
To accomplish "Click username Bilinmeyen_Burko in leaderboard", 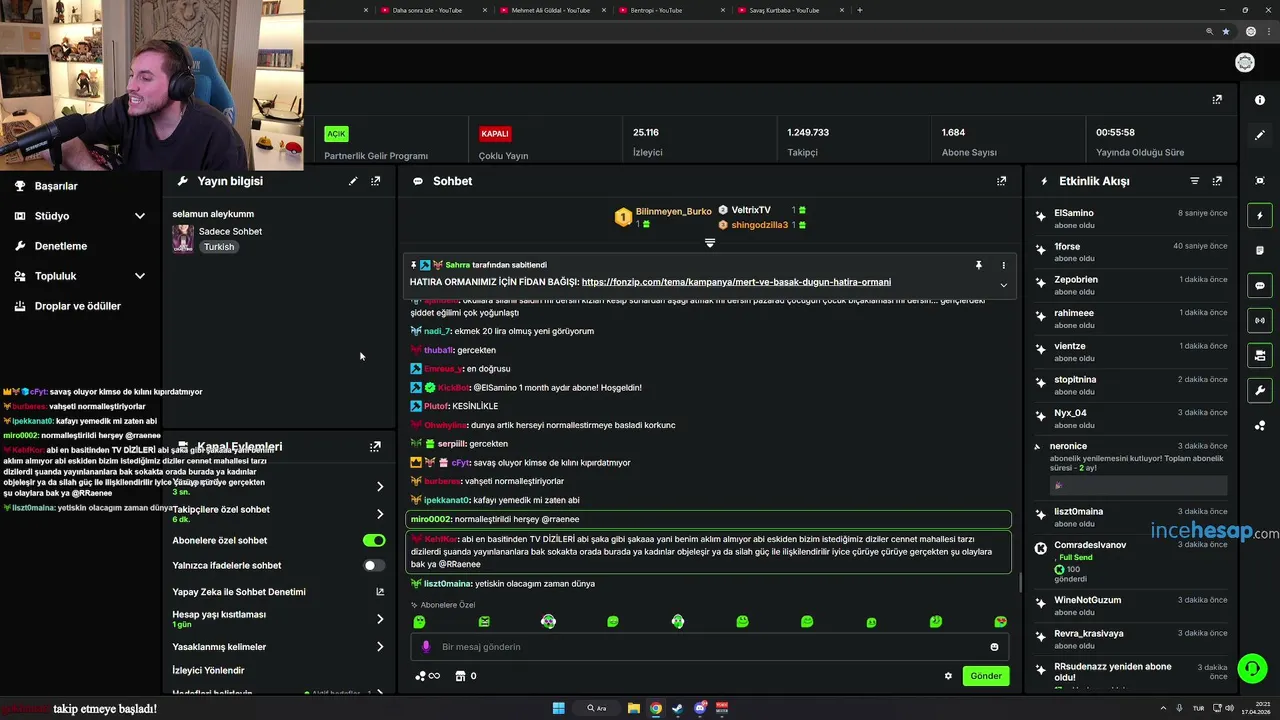I will [673, 211].
